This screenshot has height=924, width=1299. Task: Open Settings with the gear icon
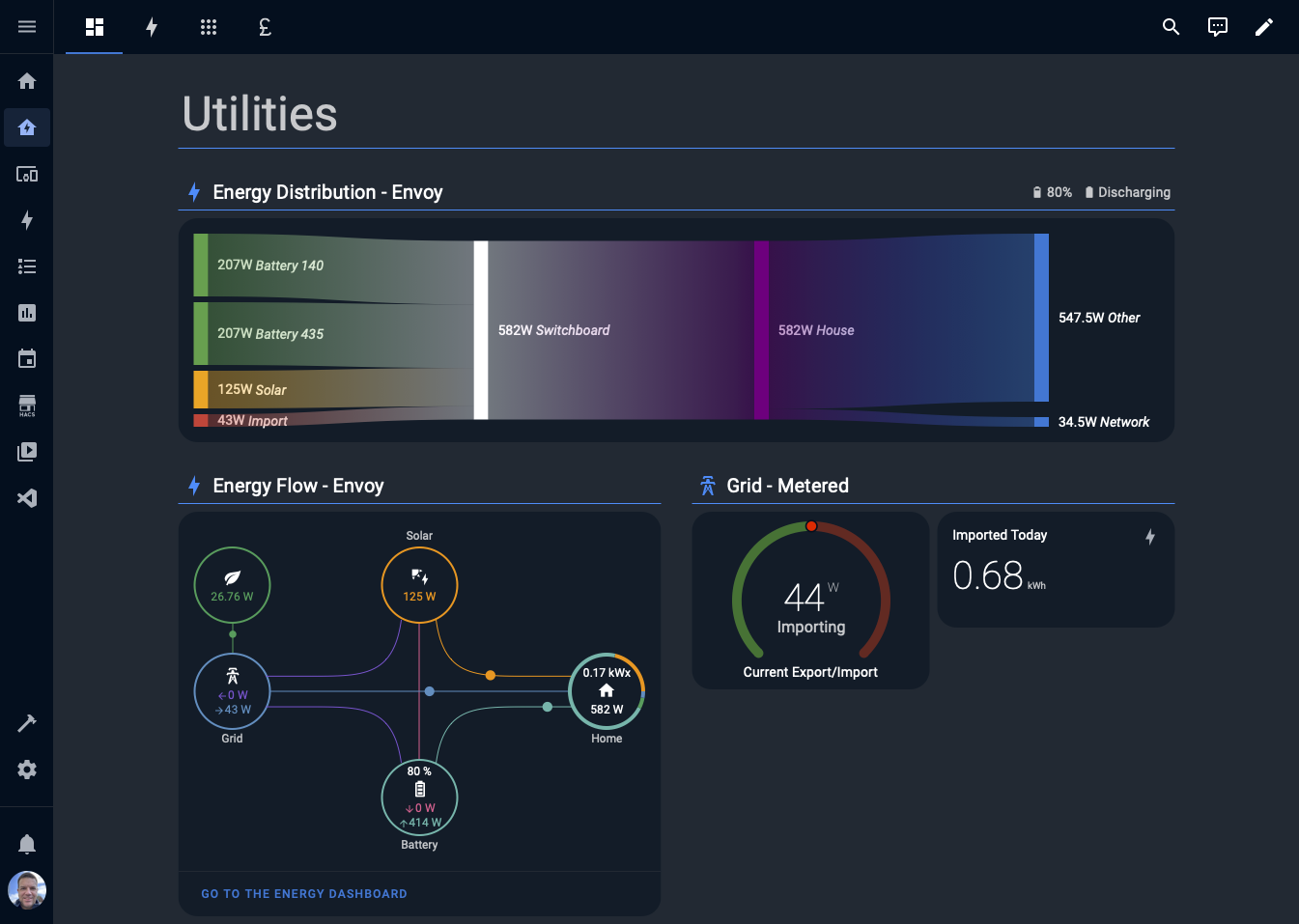(x=26, y=769)
